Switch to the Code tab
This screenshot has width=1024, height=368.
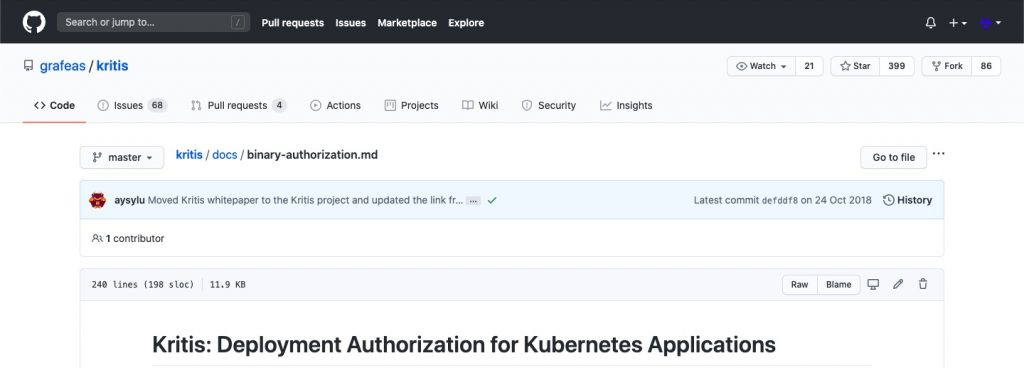click(x=54, y=105)
